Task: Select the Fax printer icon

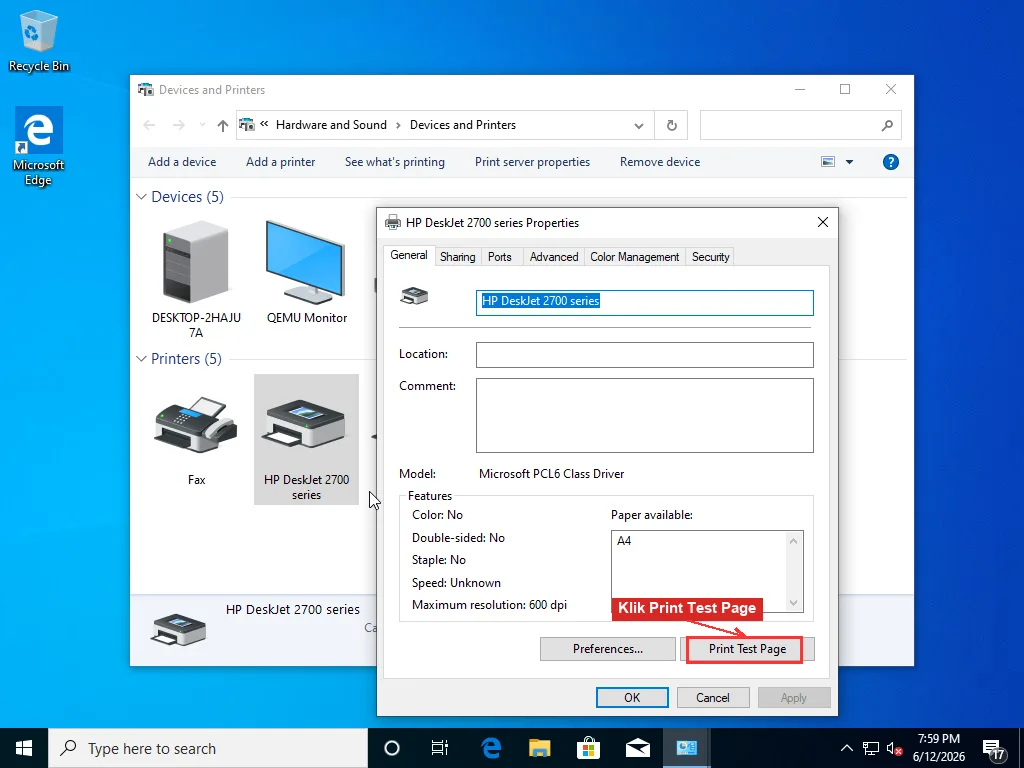Action: (x=196, y=425)
